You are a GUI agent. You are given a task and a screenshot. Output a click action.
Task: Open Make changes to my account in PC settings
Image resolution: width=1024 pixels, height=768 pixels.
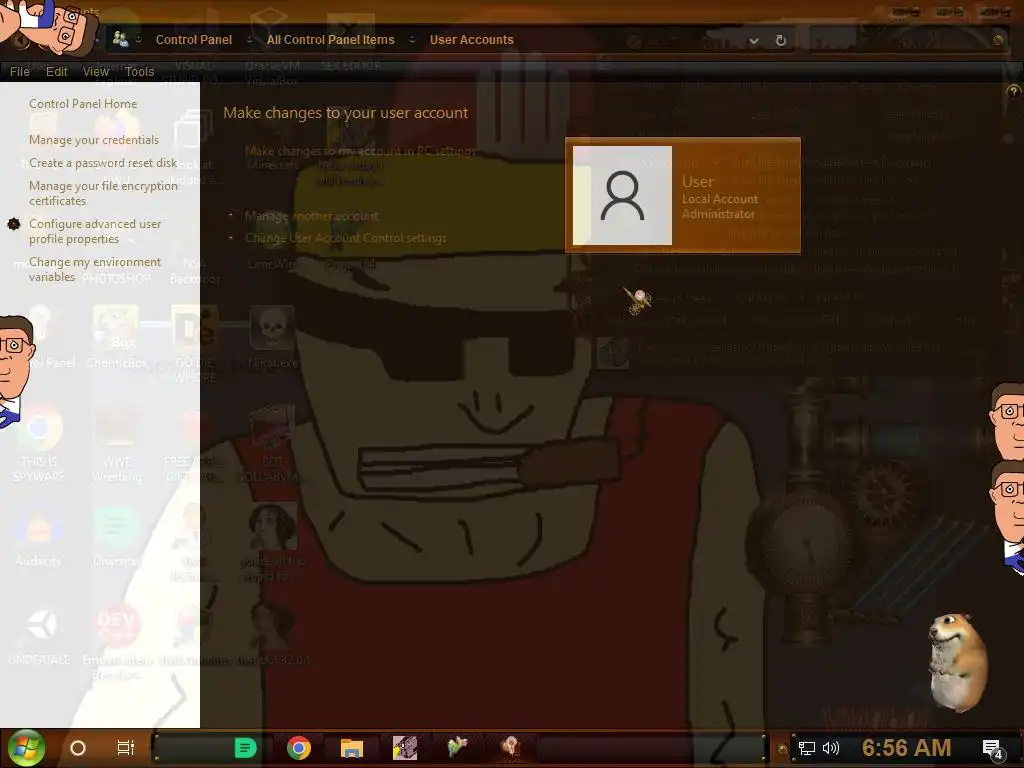[360, 151]
